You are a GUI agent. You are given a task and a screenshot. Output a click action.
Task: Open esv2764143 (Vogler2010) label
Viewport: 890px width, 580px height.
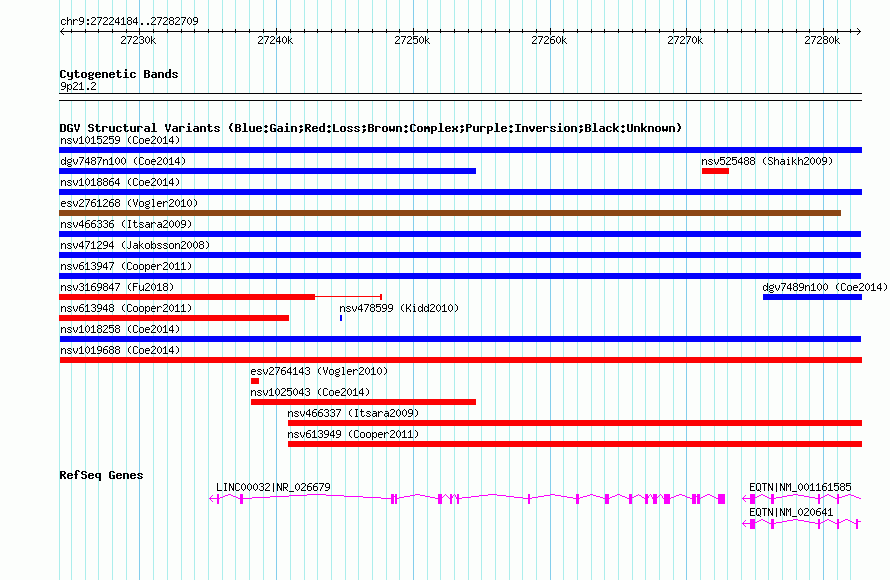coord(319,371)
